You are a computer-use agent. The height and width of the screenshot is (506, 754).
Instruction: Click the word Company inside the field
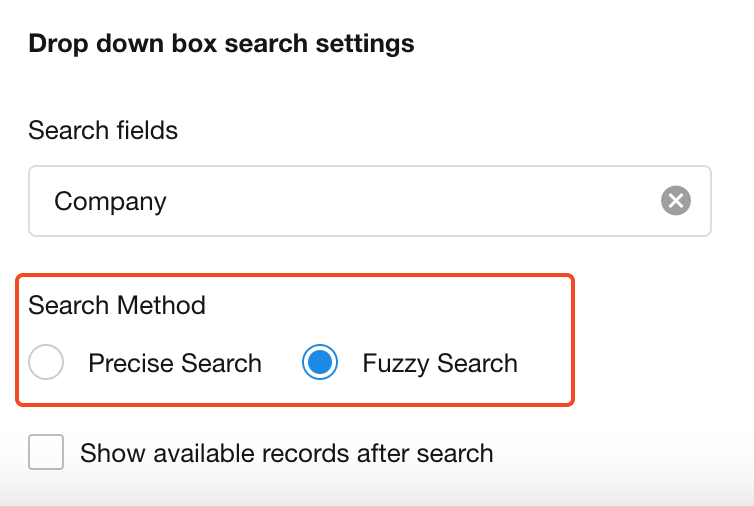pos(110,201)
